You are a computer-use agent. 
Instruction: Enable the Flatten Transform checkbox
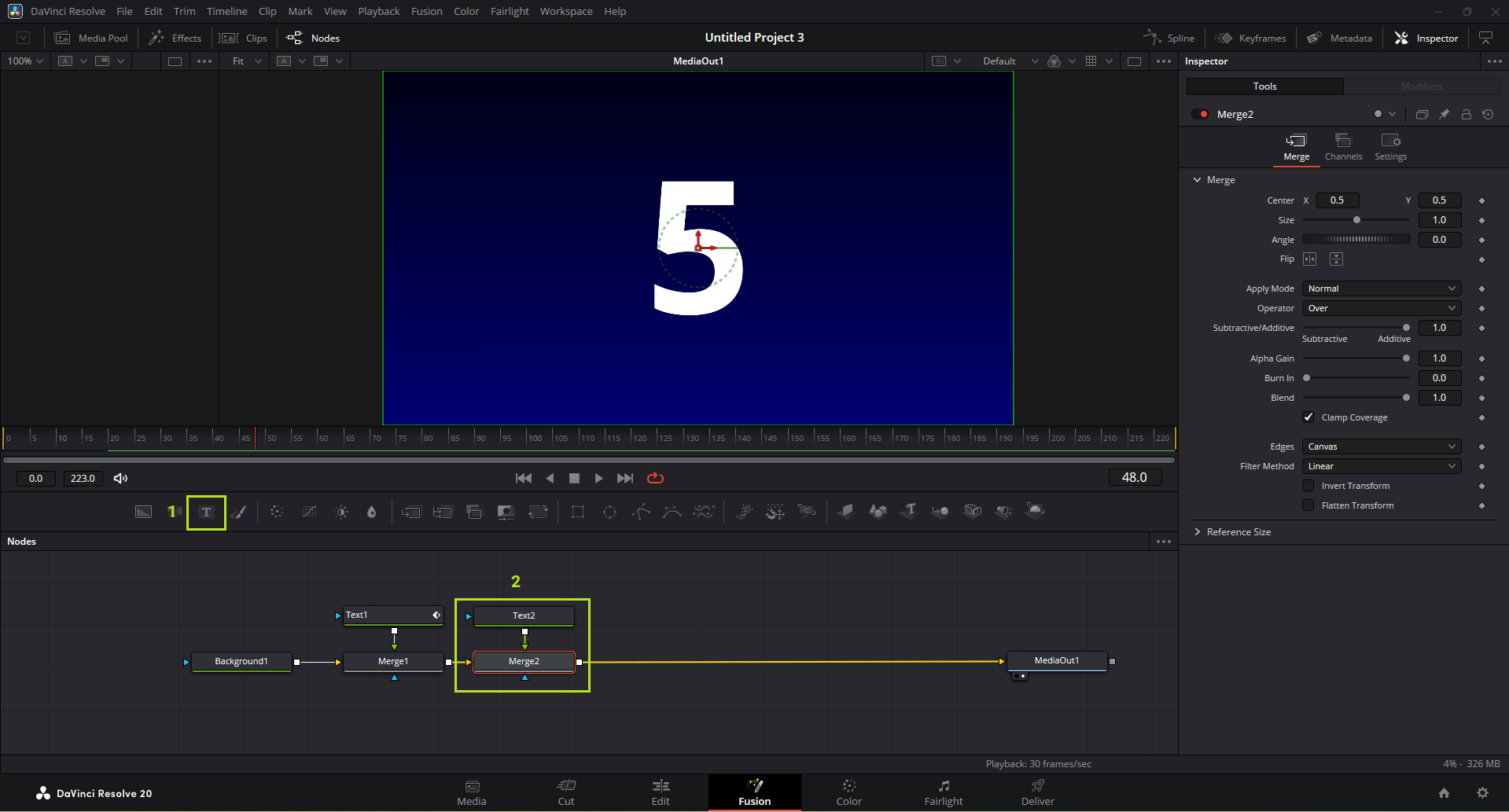pyautogui.click(x=1308, y=505)
